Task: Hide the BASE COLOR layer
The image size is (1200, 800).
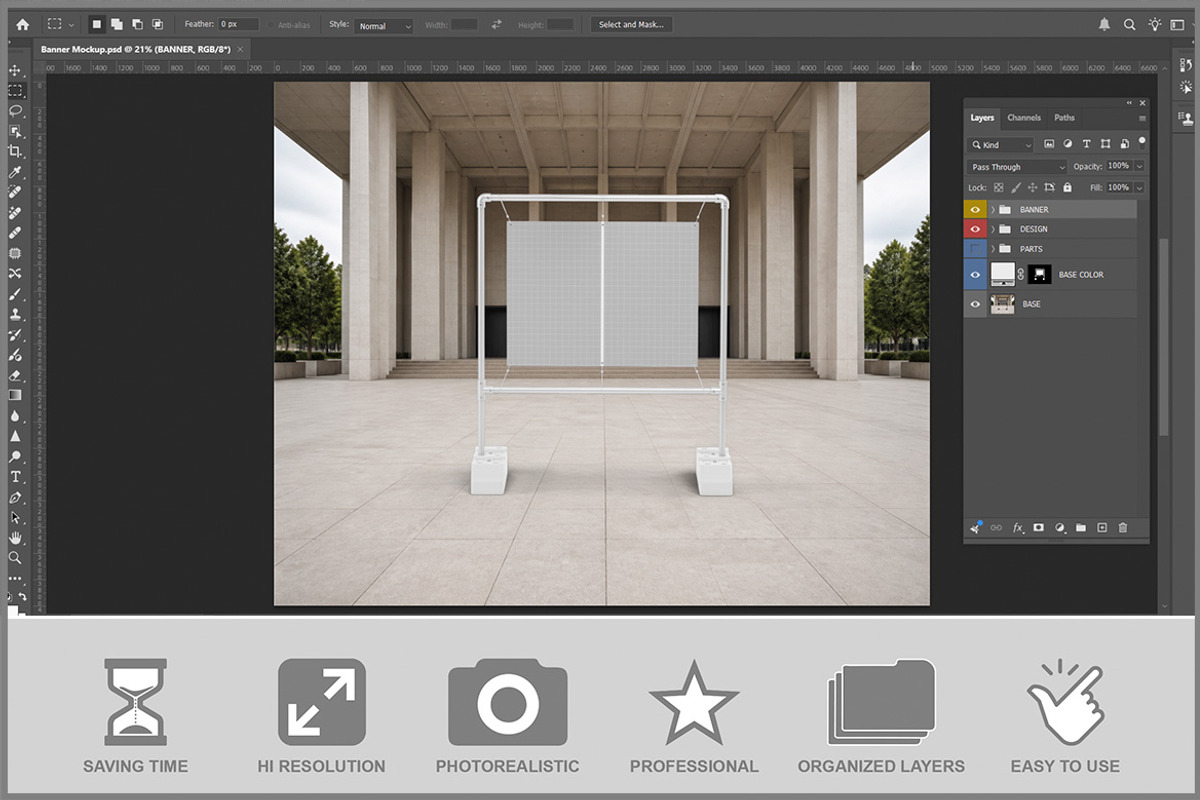Action: pyautogui.click(x=976, y=274)
